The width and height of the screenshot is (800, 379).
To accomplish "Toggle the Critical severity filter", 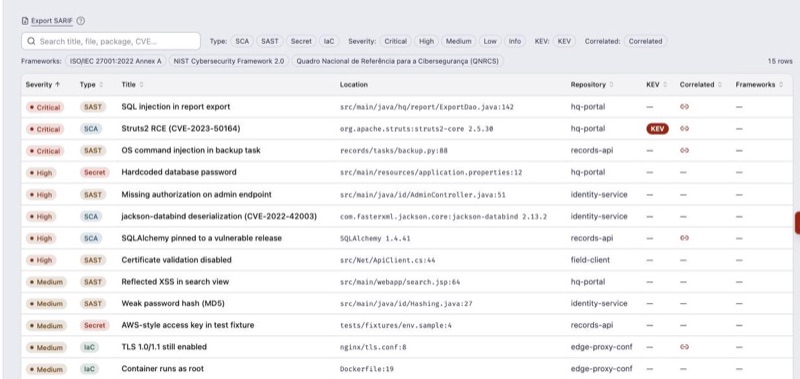I will point(395,41).
